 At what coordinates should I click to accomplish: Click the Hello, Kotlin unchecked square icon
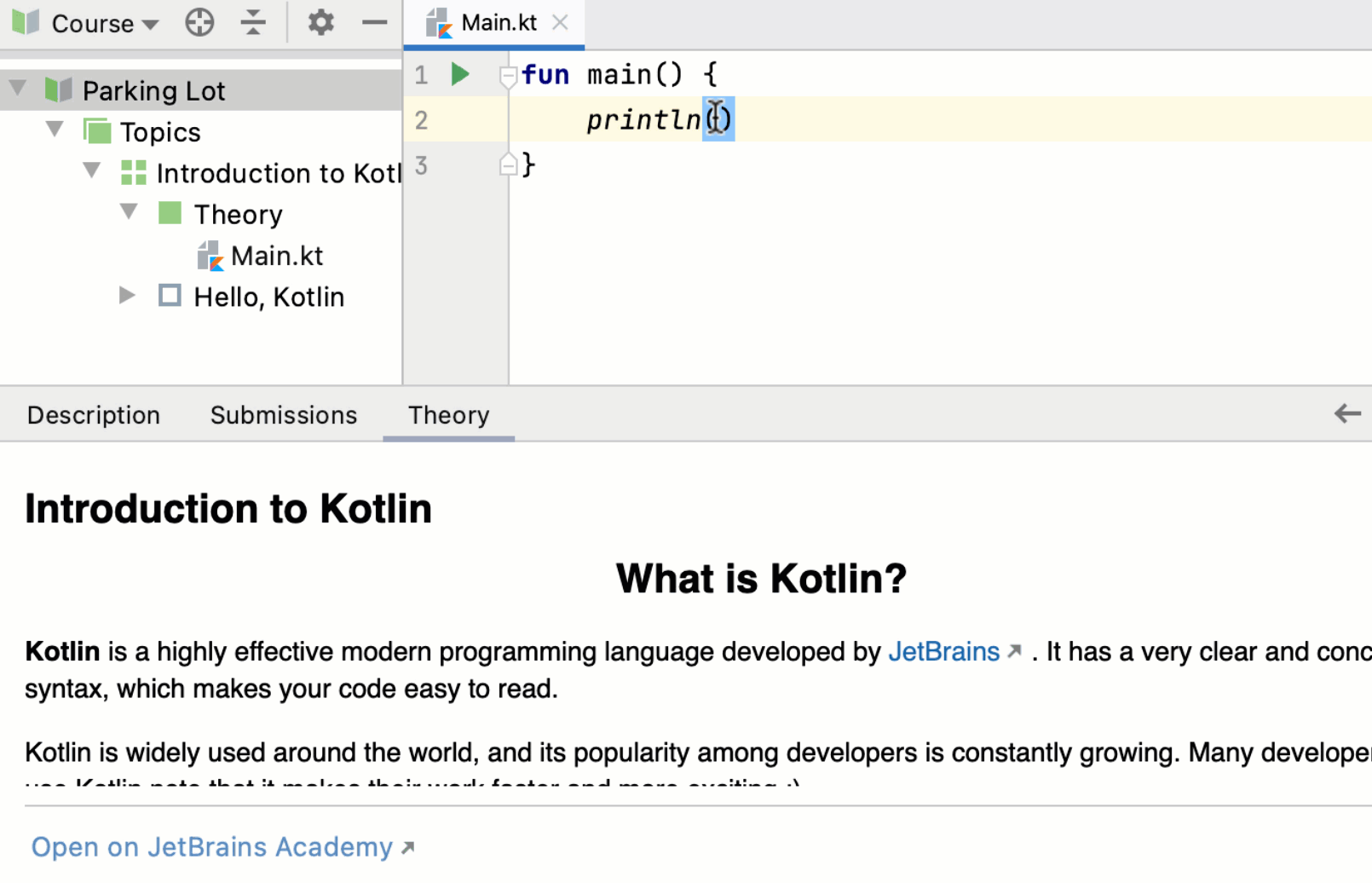point(170,295)
